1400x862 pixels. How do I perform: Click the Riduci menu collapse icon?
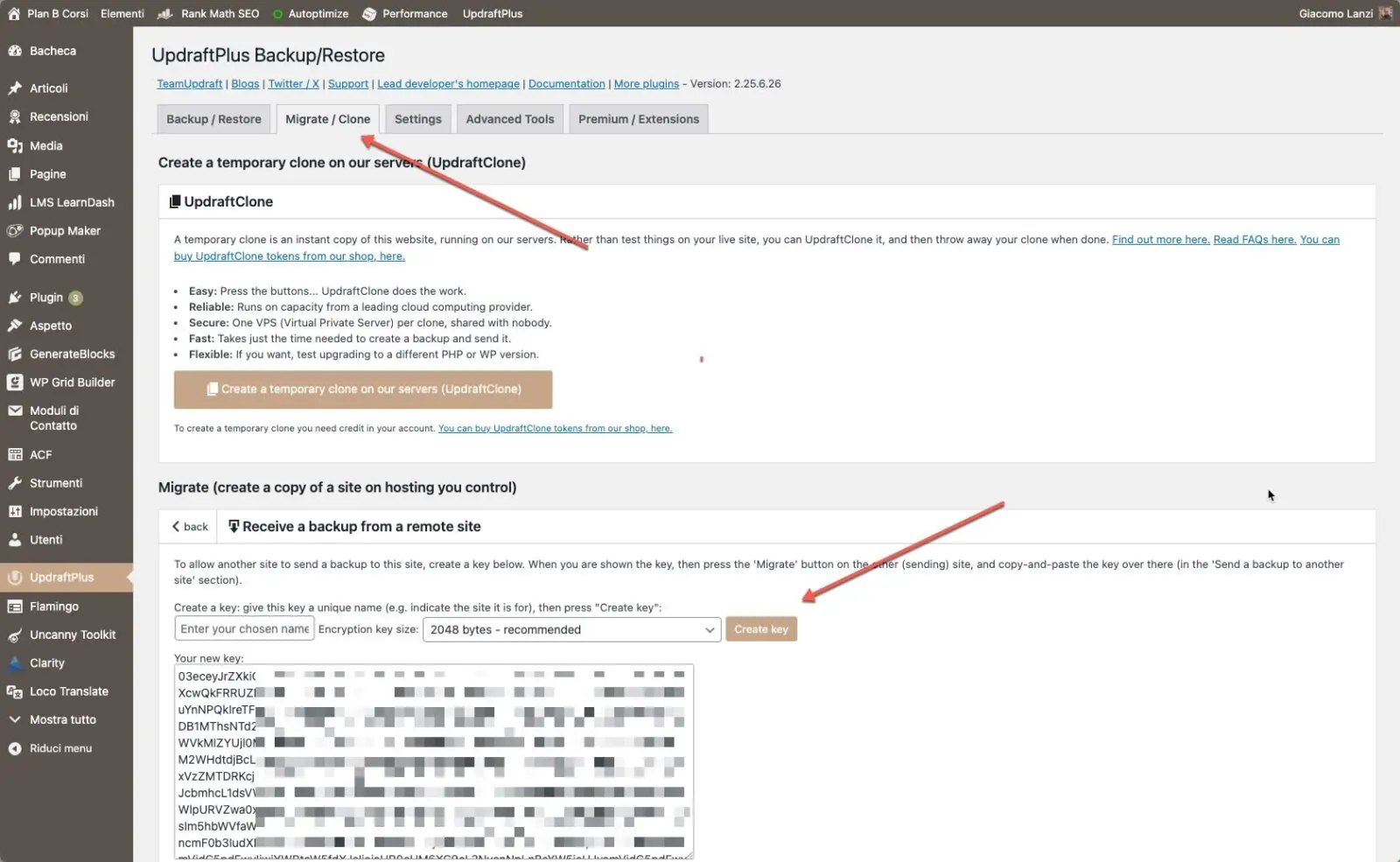[15, 749]
